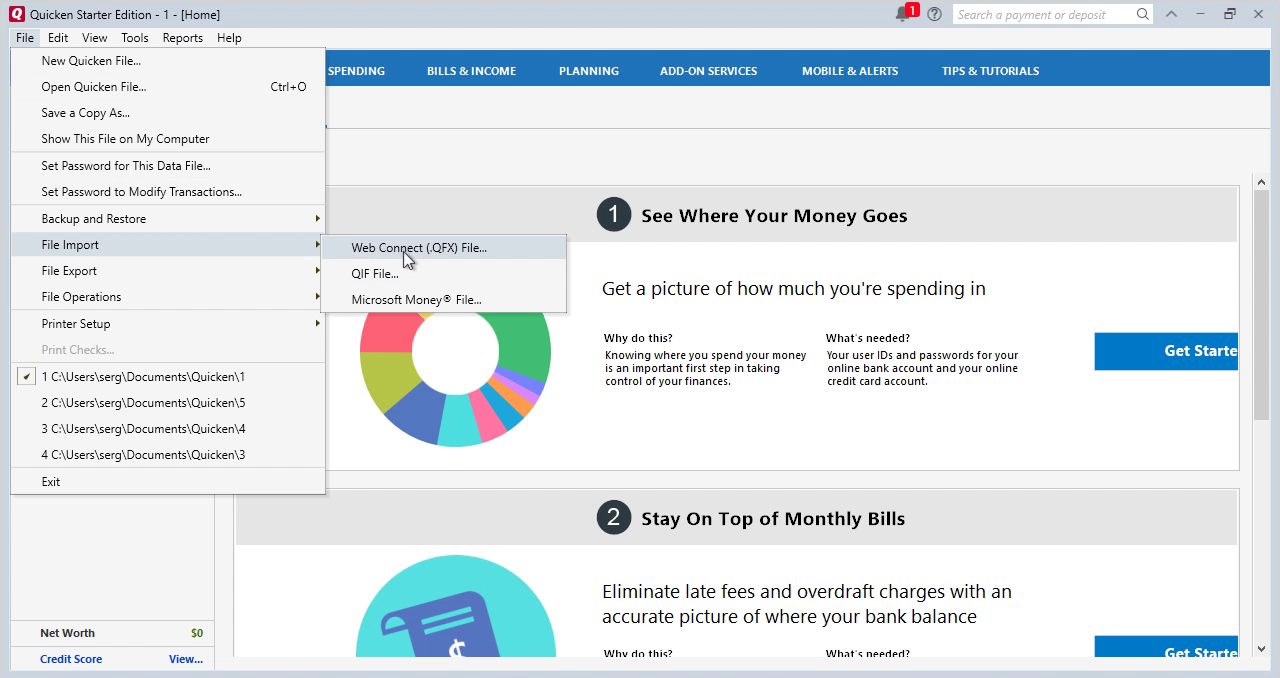Screen dimensions: 1280x678
Task: Select recent file 1 with checkmark
Action: point(168,377)
